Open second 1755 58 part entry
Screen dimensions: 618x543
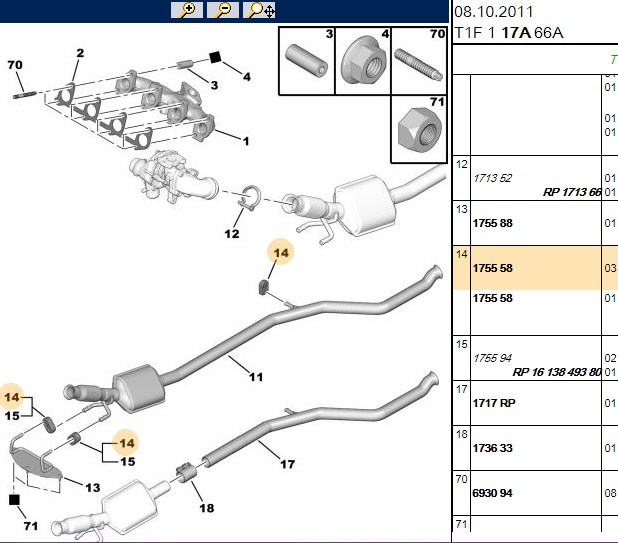click(493, 298)
